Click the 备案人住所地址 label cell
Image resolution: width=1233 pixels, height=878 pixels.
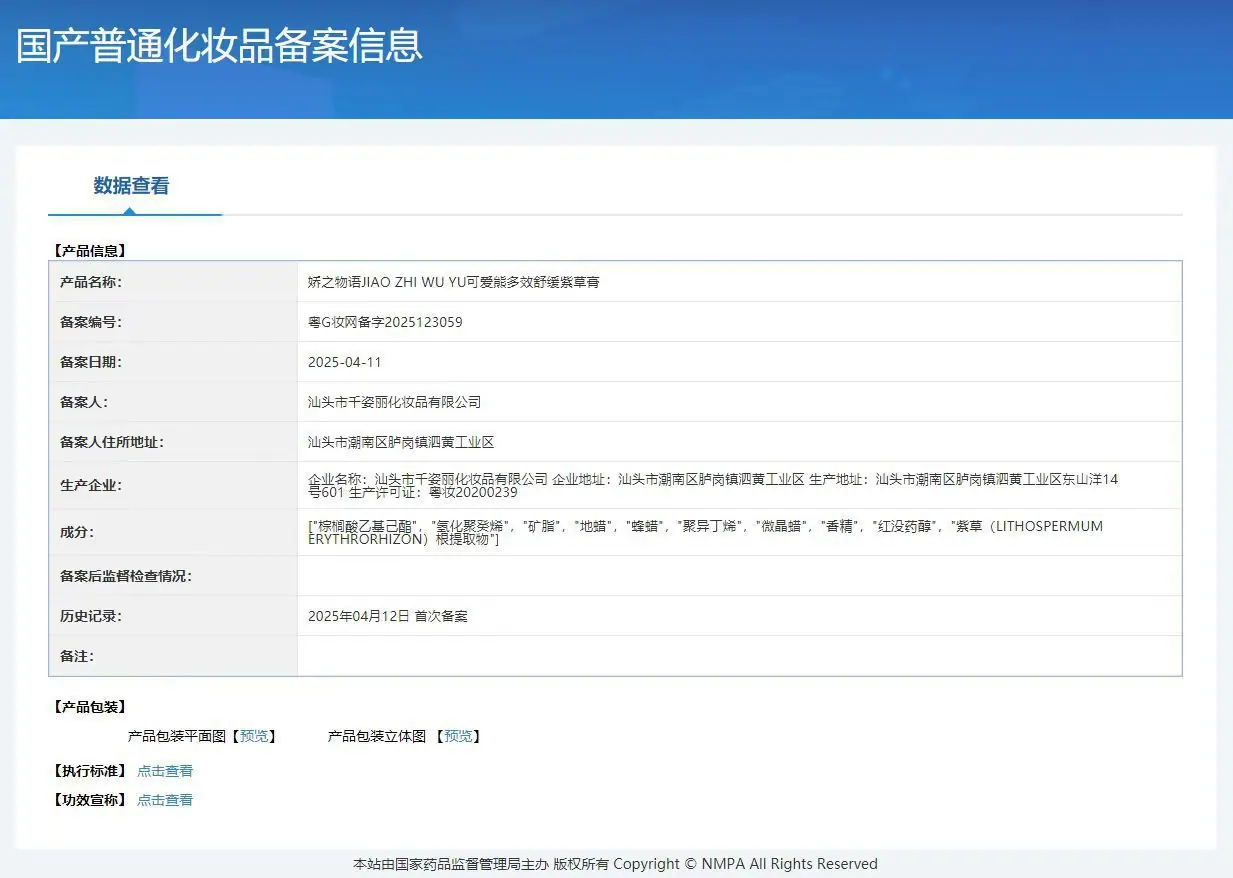(173, 442)
